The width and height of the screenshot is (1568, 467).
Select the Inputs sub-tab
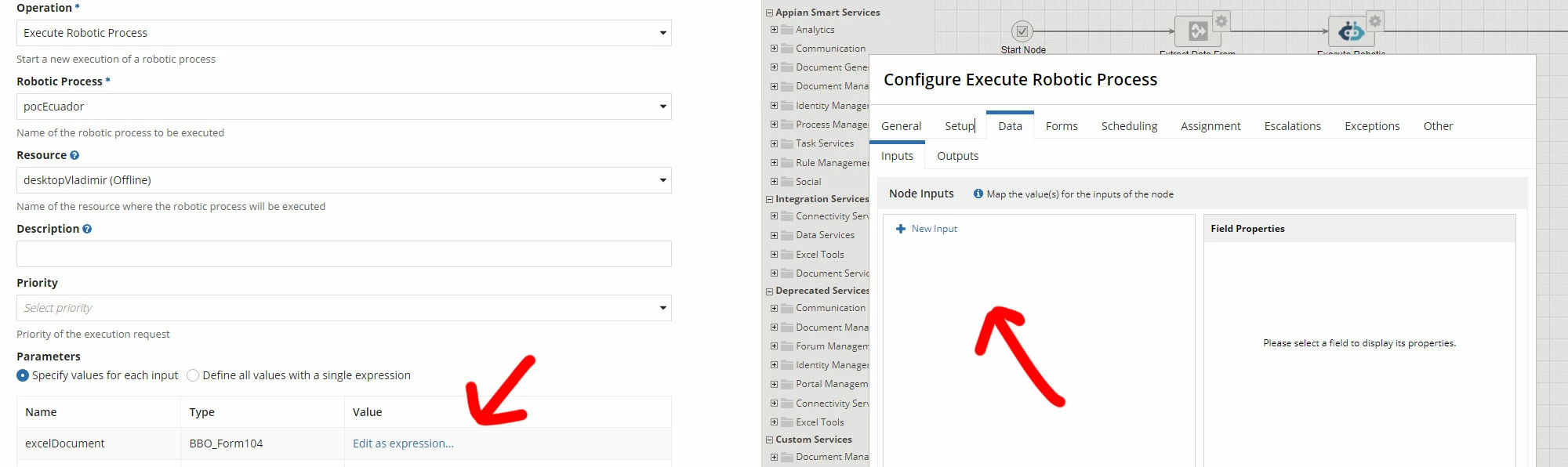tap(897, 156)
